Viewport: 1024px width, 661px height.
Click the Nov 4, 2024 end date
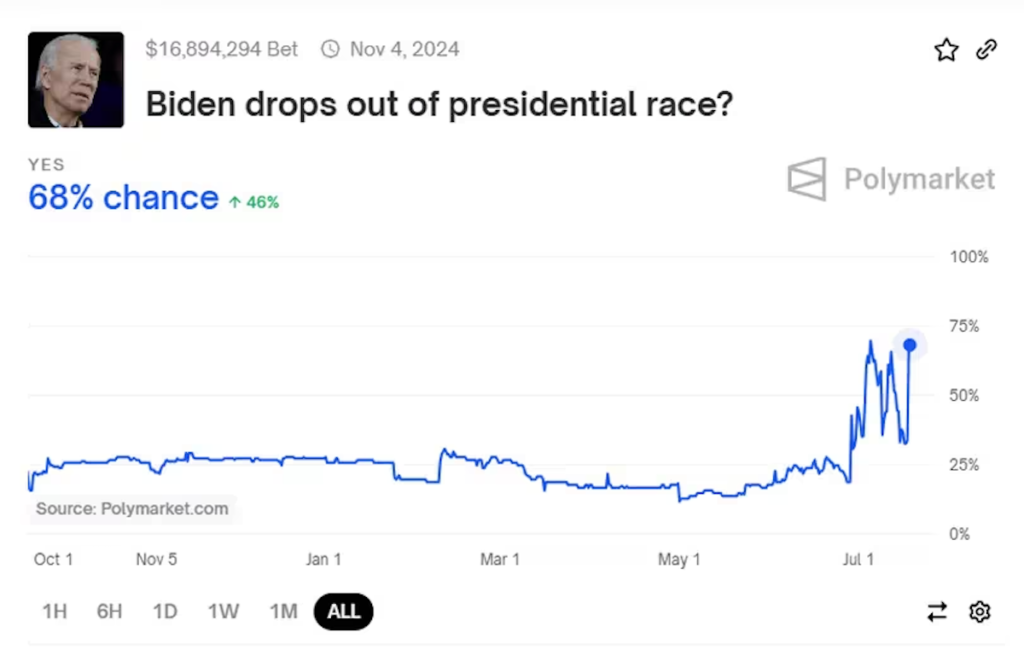pyautogui.click(x=404, y=49)
